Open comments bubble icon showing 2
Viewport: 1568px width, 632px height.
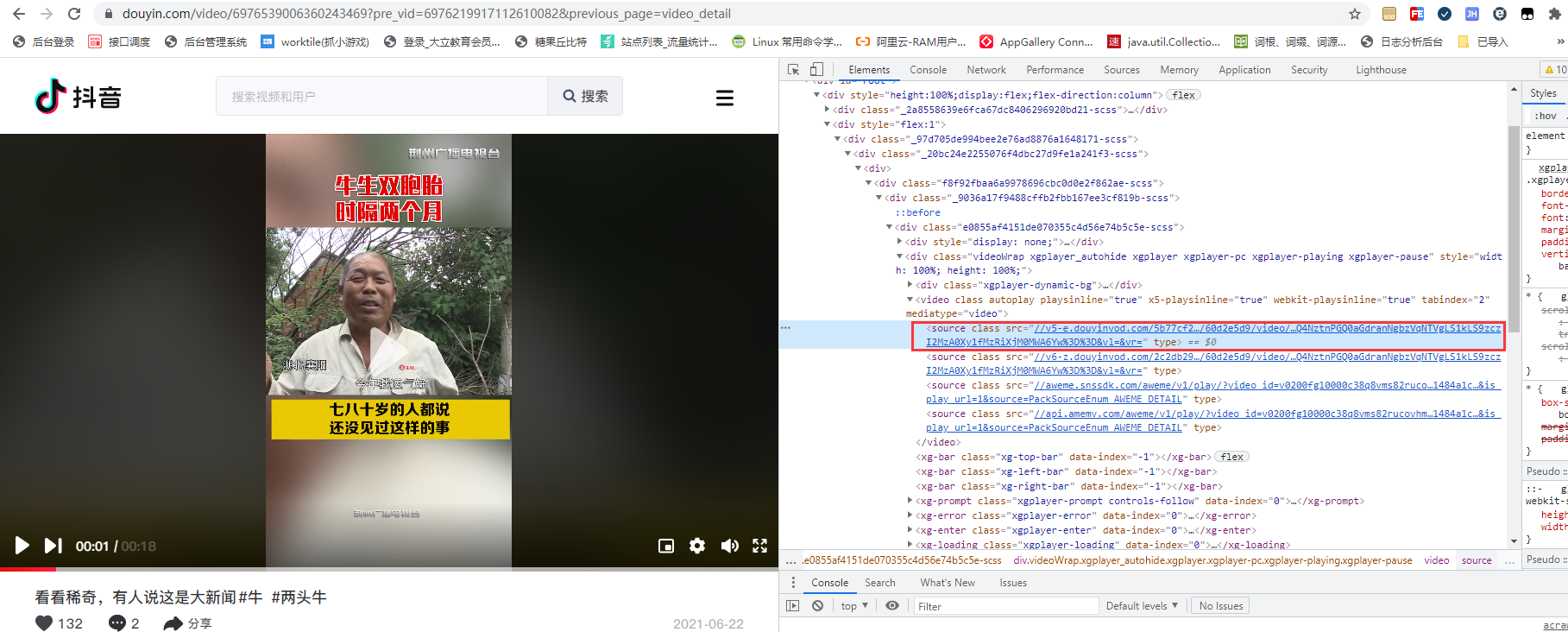117,623
